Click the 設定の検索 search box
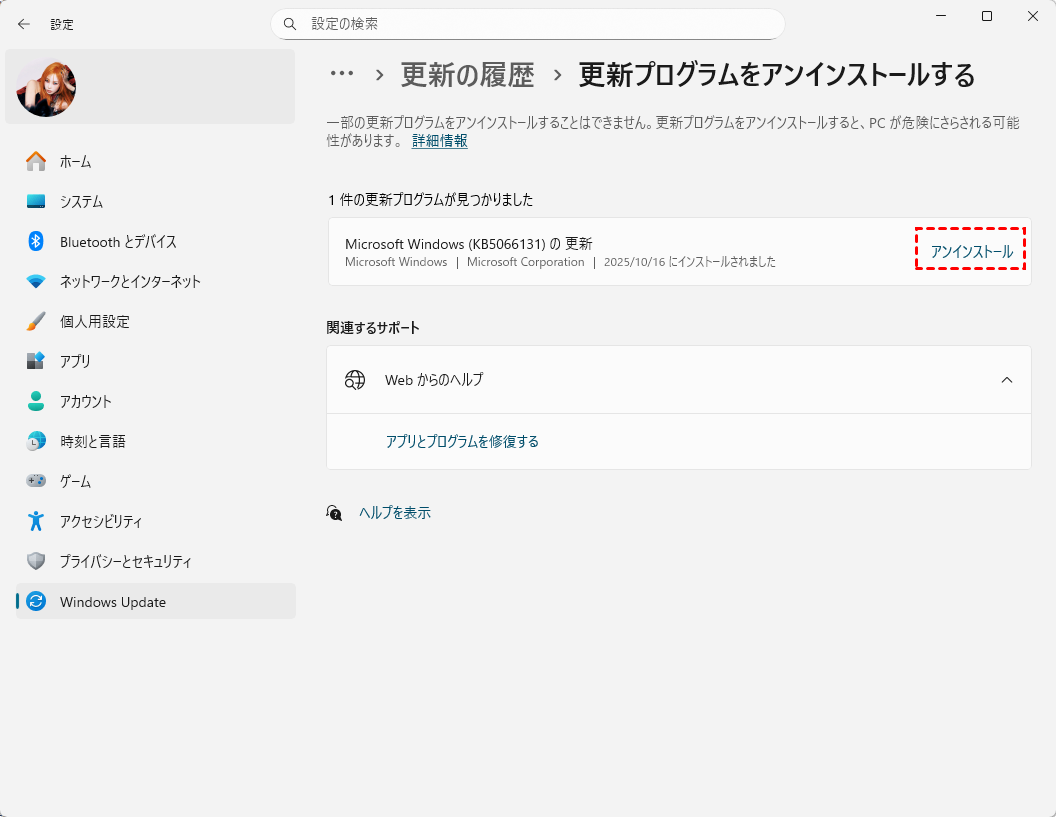 527,23
